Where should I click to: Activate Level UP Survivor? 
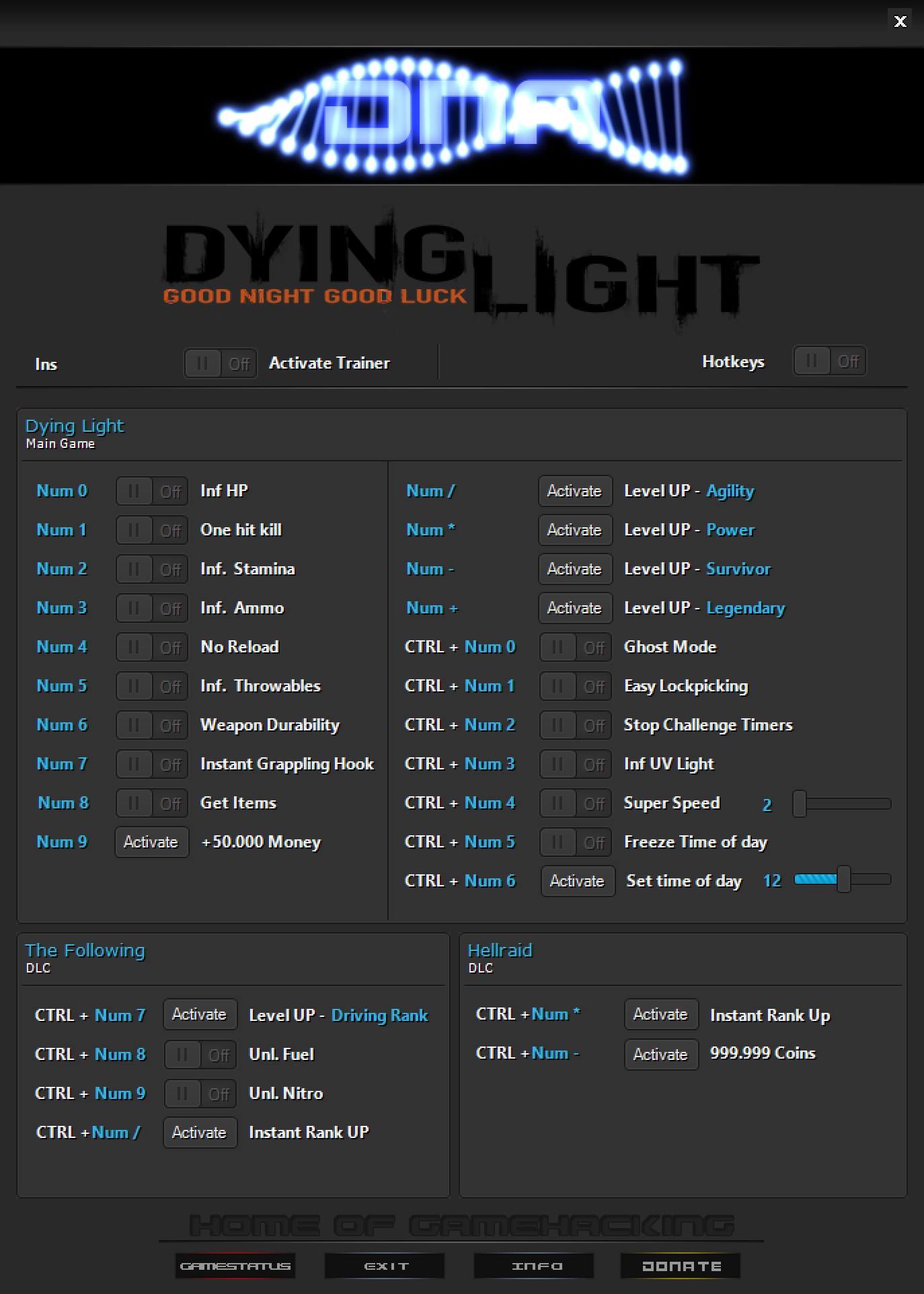coord(575,569)
